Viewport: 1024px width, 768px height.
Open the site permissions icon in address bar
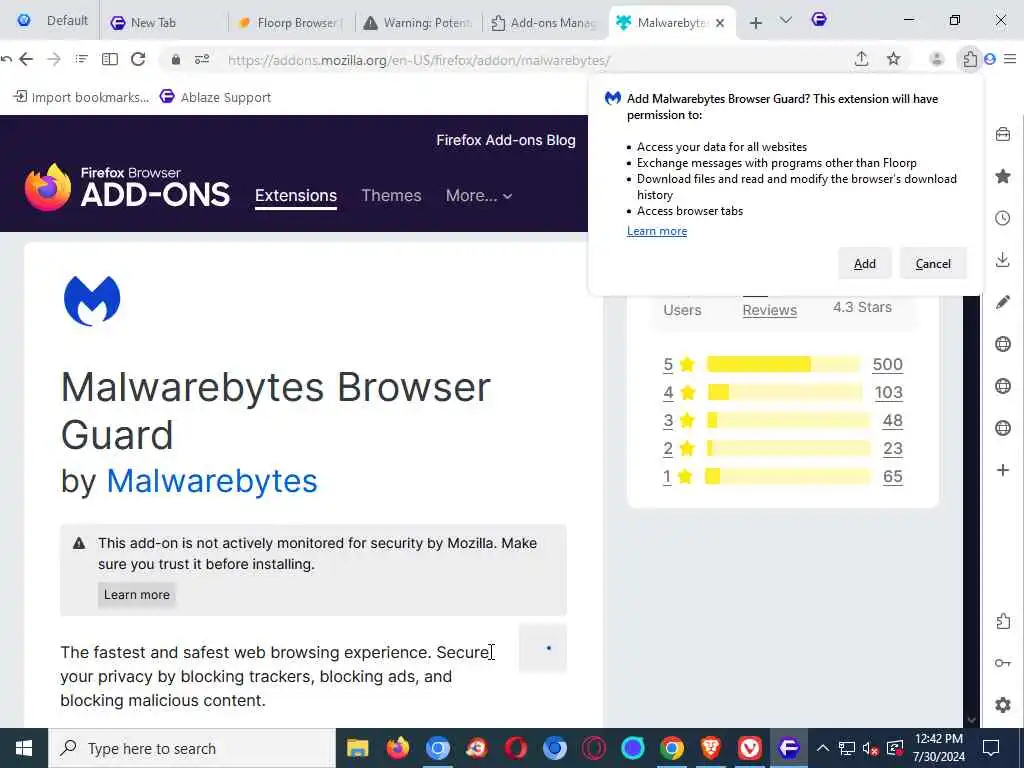click(202, 59)
